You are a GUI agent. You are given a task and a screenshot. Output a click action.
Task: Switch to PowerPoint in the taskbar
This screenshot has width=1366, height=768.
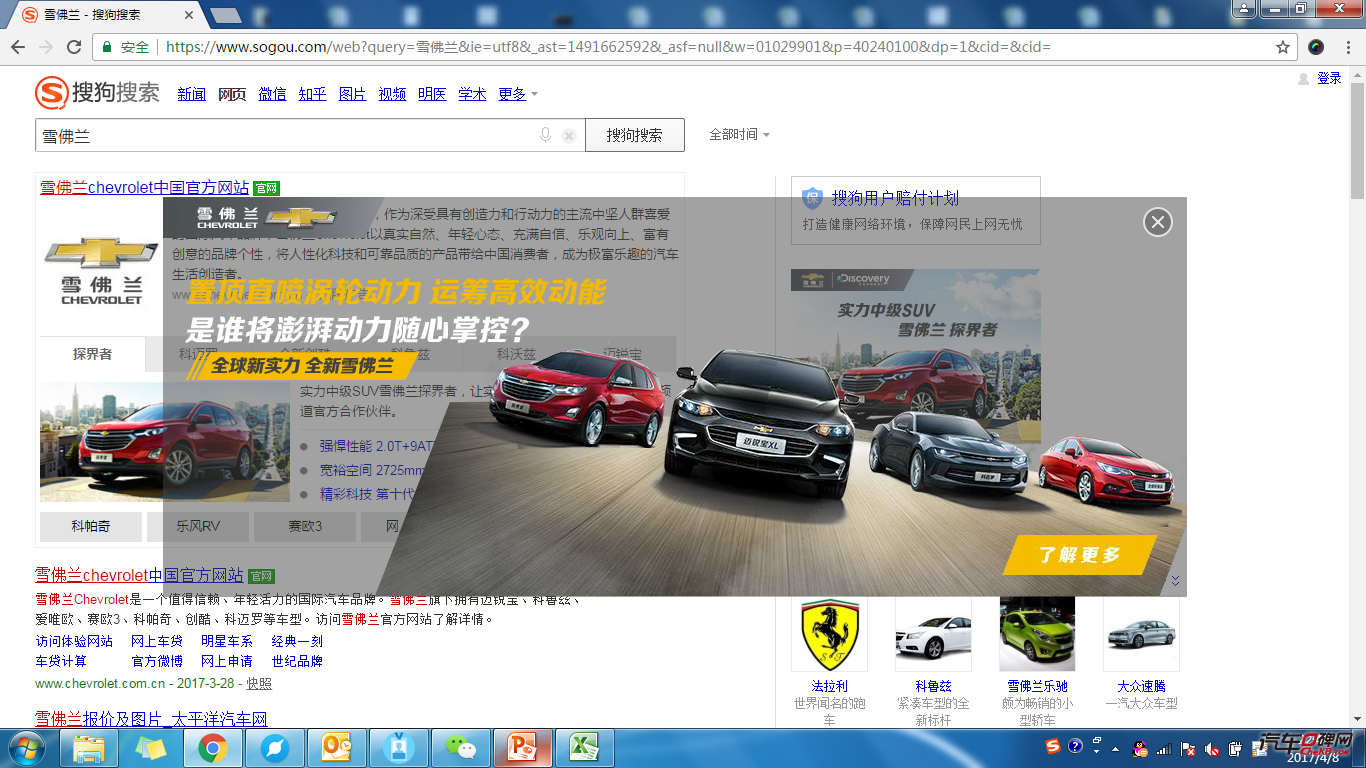[523, 747]
